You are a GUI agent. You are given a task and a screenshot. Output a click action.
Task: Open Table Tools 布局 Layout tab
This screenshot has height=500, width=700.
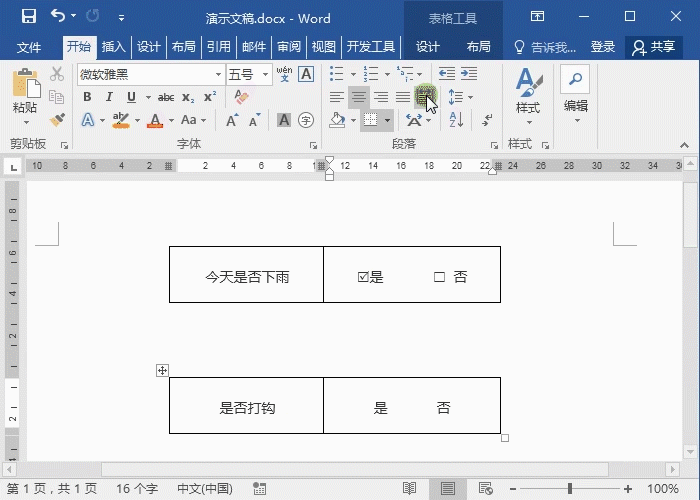[479, 47]
